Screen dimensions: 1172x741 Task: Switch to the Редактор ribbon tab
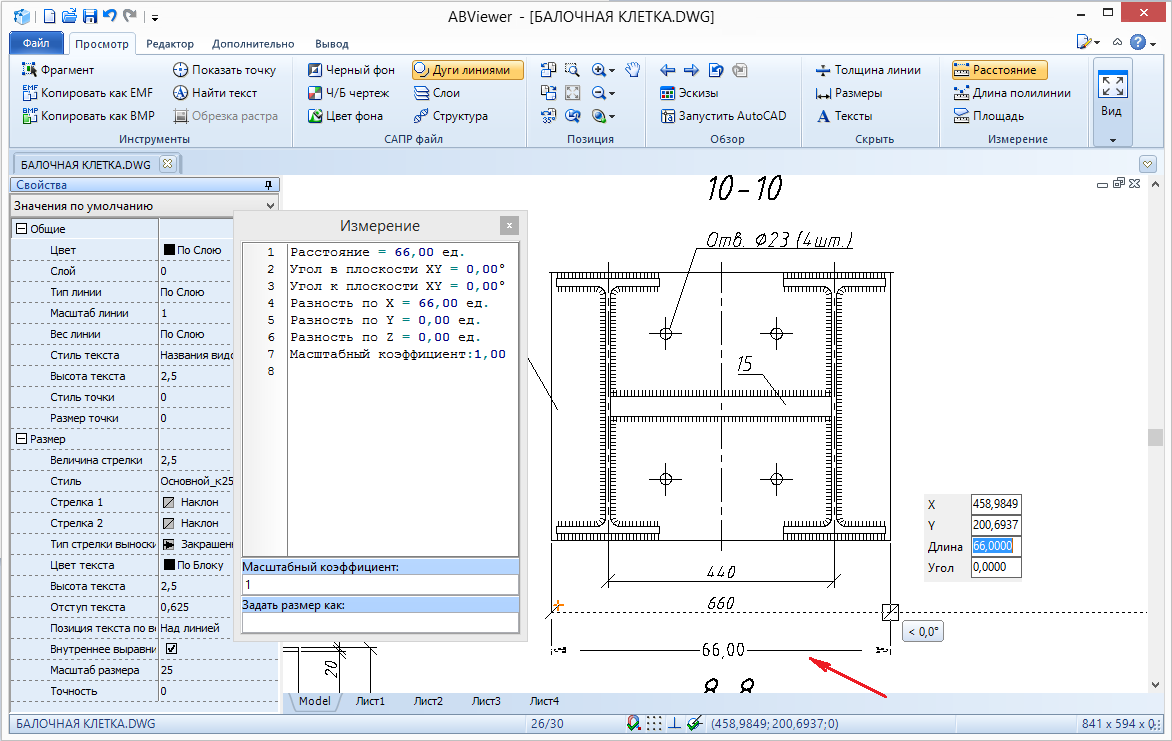pyautogui.click(x=170, y=44)
